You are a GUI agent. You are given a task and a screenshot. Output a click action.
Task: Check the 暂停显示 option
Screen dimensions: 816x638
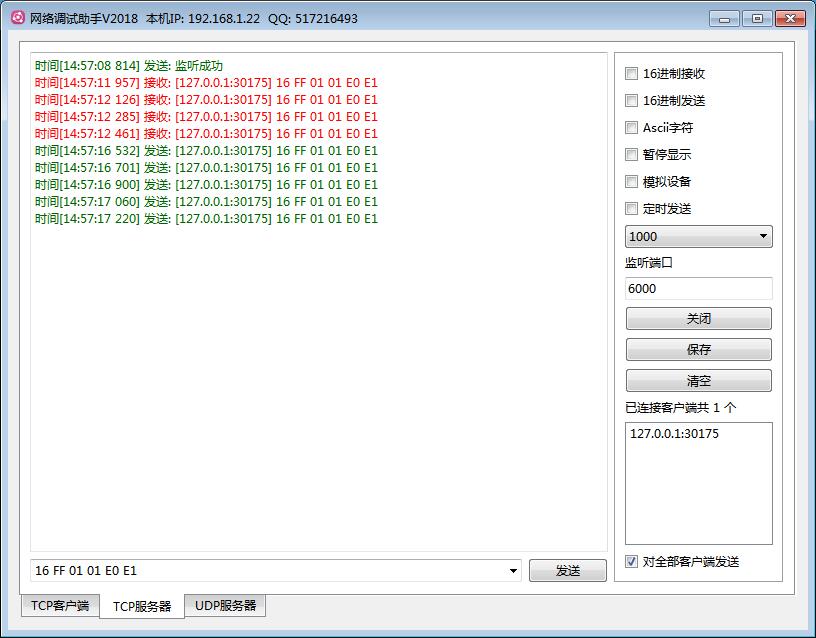(631, 154)
